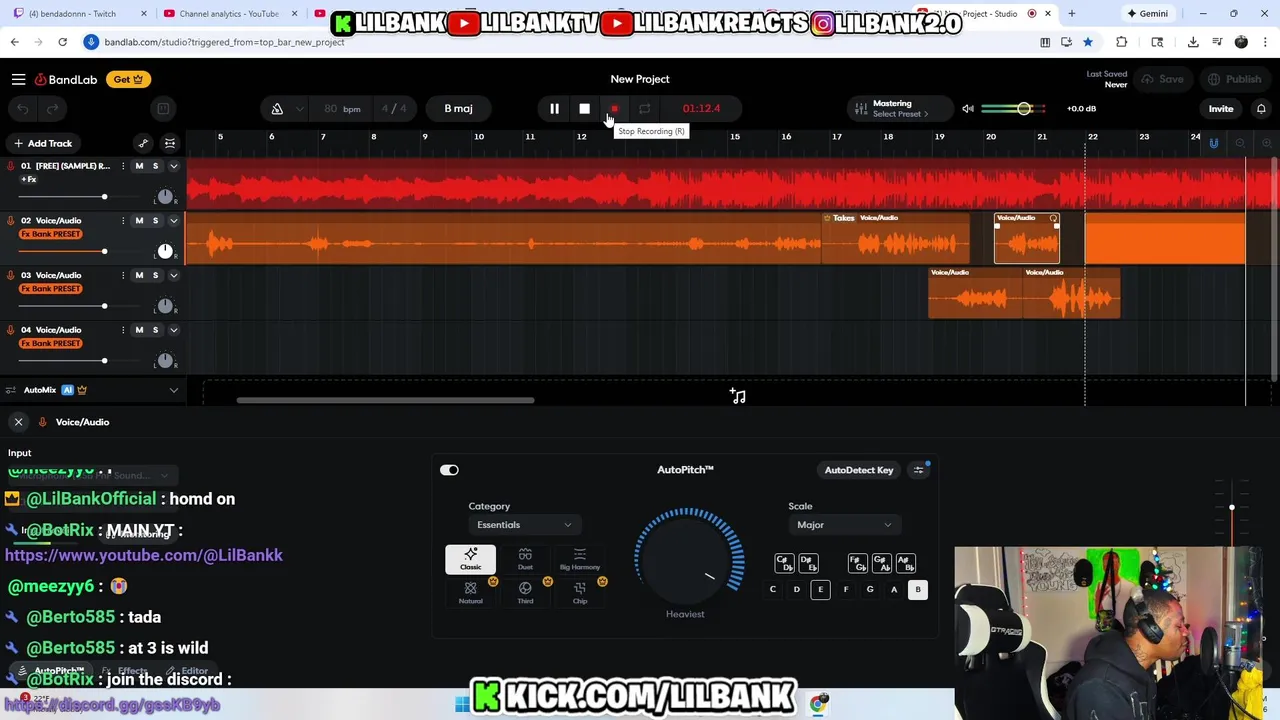Mute track 04 Voice/Audio
This screenshot has width=1280, height=720.
pyautogui.click(x=139, y=329)
